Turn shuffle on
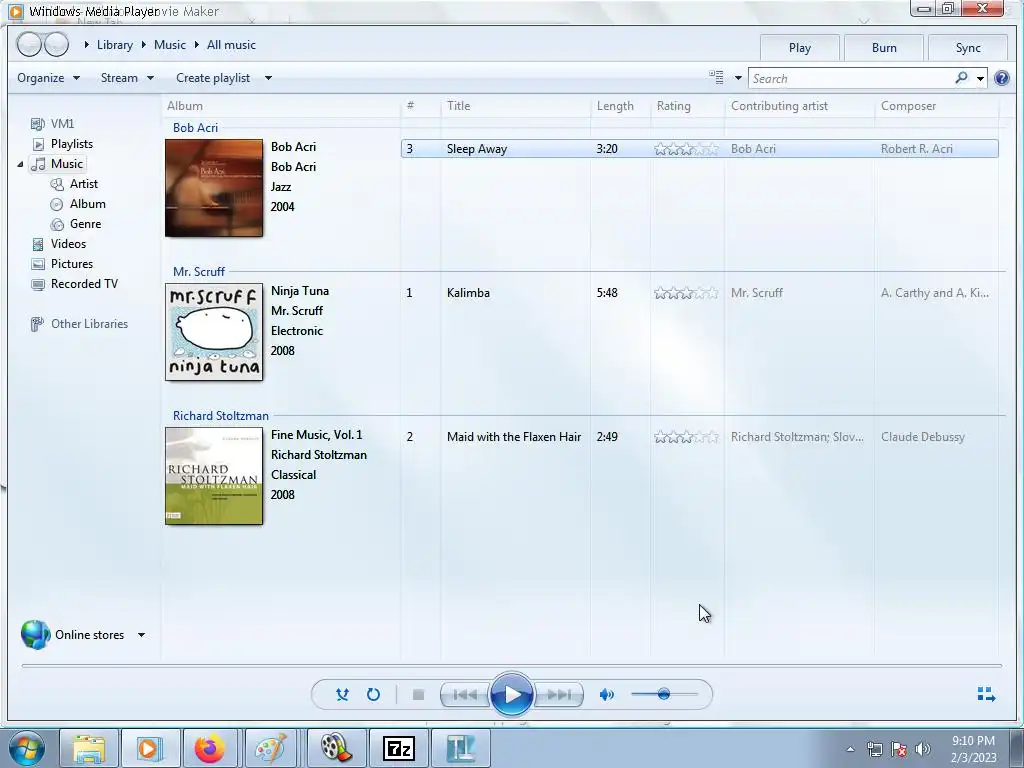 pos(342,694)
